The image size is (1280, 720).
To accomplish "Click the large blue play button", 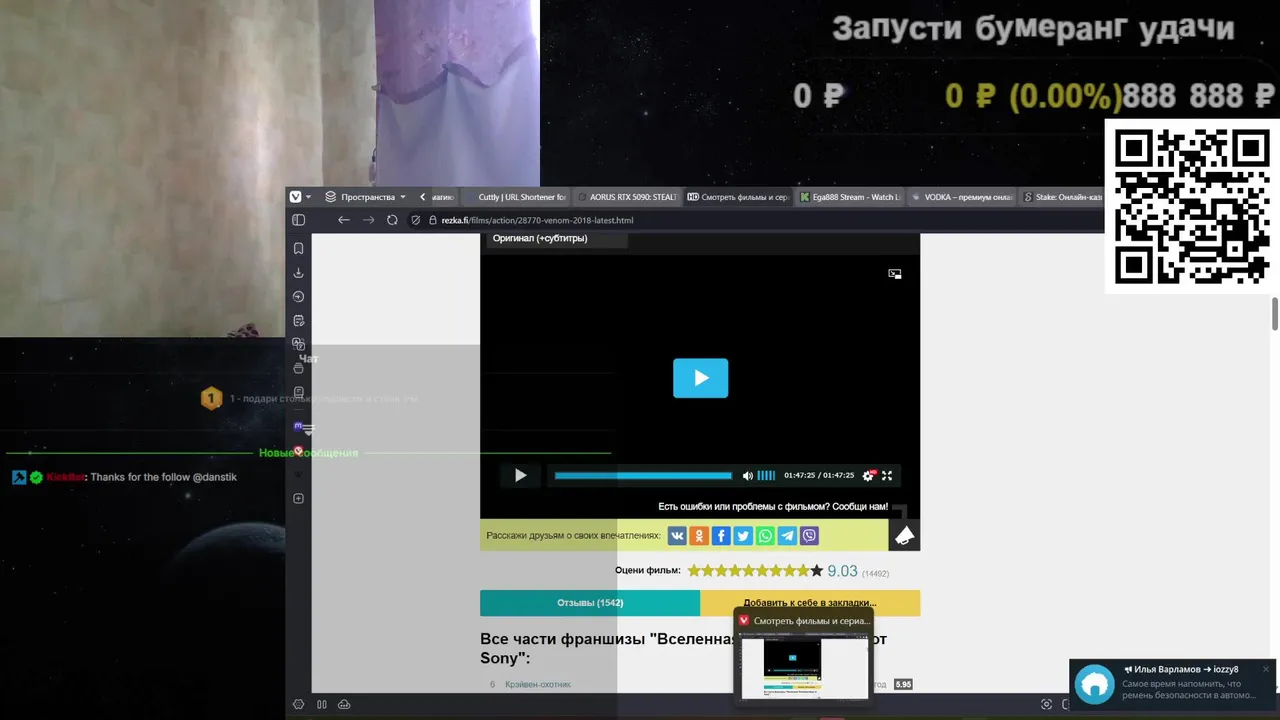I will (700, 378).
